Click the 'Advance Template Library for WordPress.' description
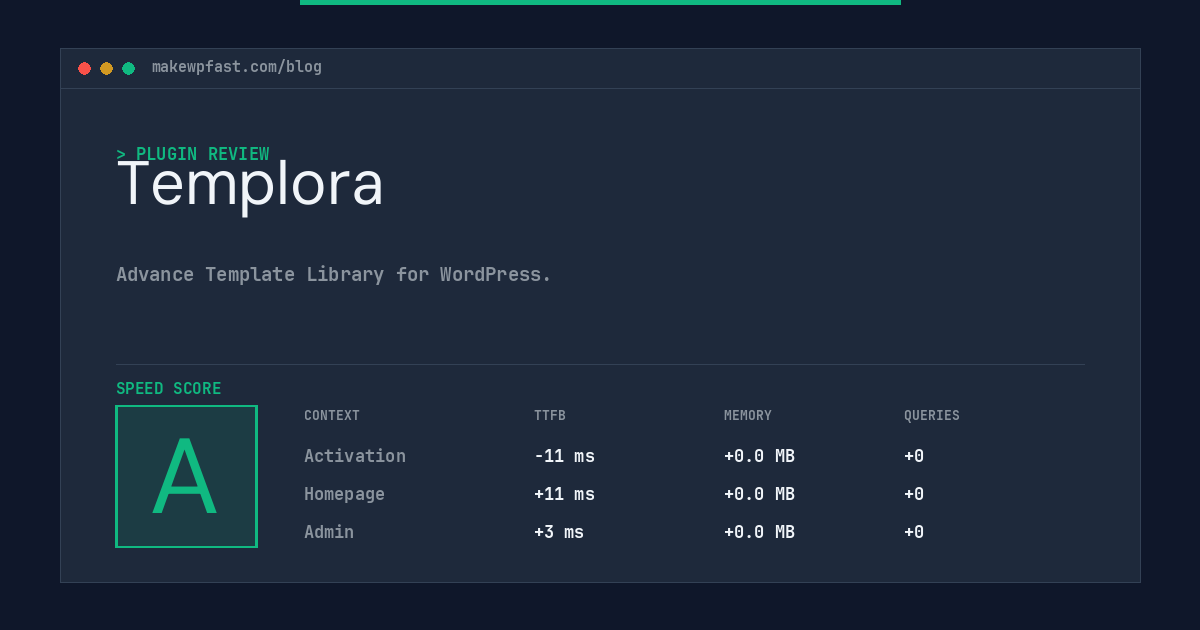The width and height of the screenshot is (1200, 630). 334,274
